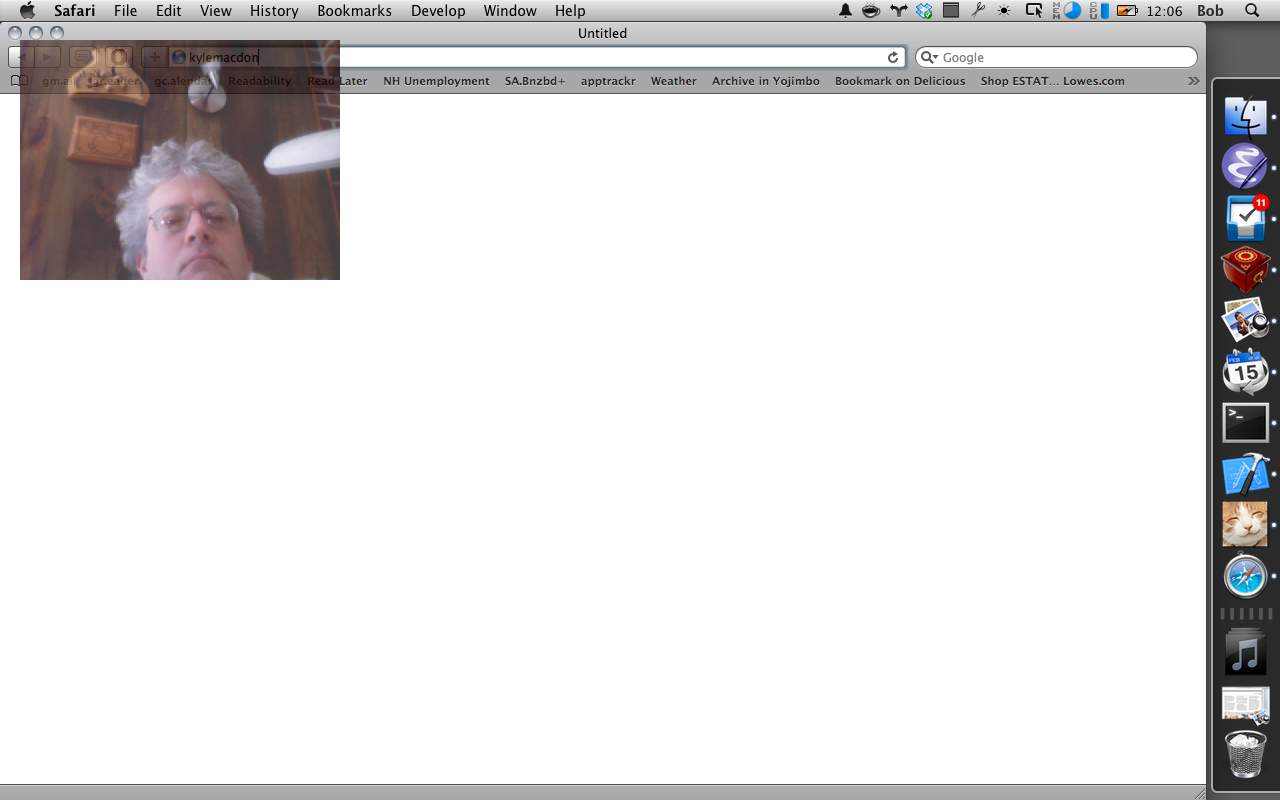Click the coffee cup menu bar icon
1280x800 pixels.
tap(871, 11)
